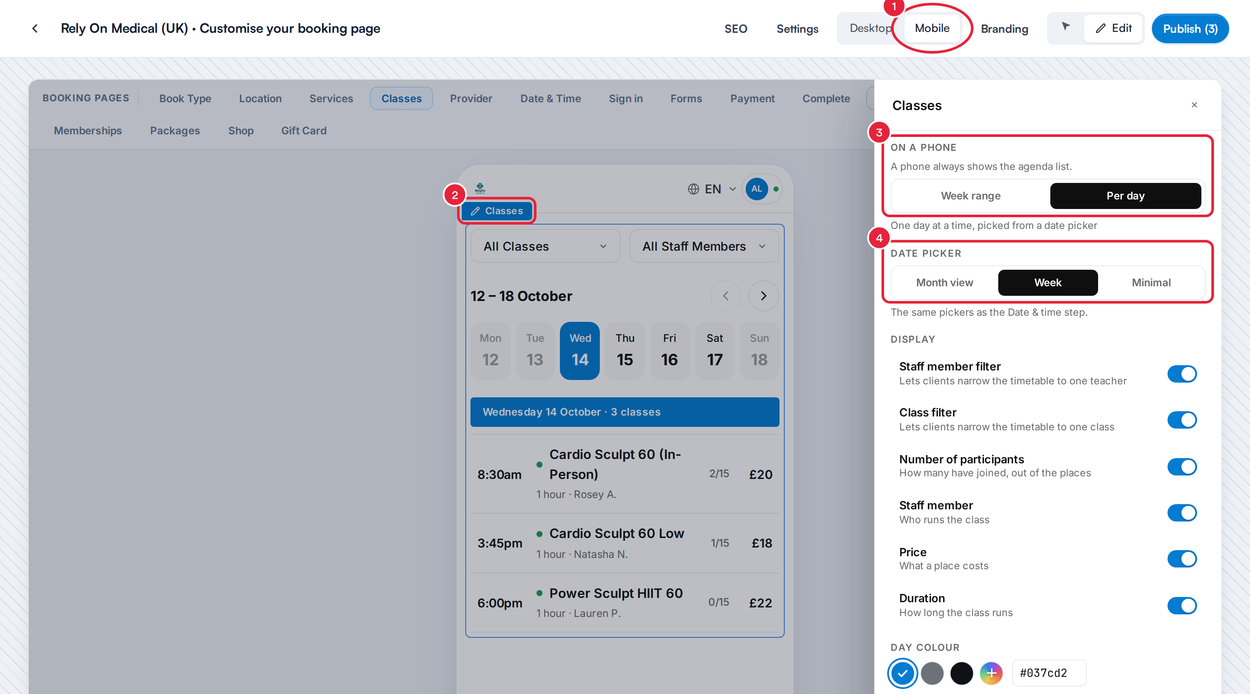Select Tue 13 in the week strip

535,351
